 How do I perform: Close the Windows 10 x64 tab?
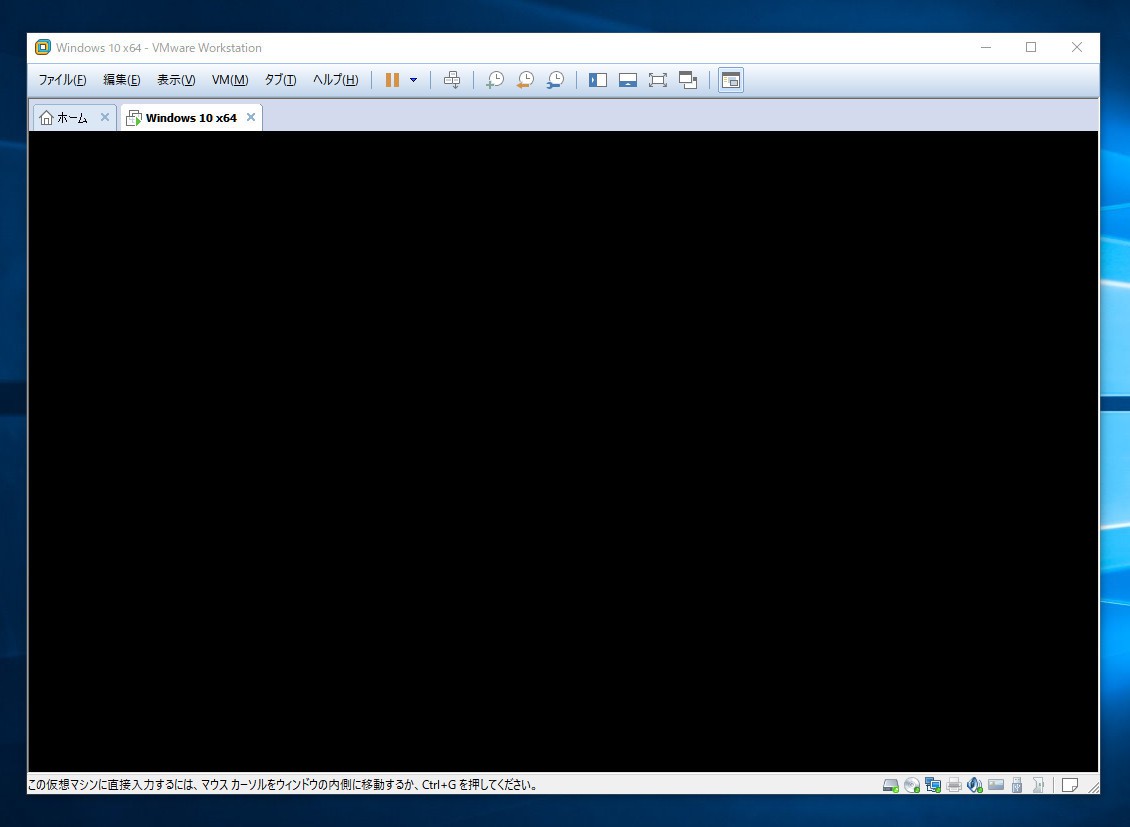(x=251, y=117)
